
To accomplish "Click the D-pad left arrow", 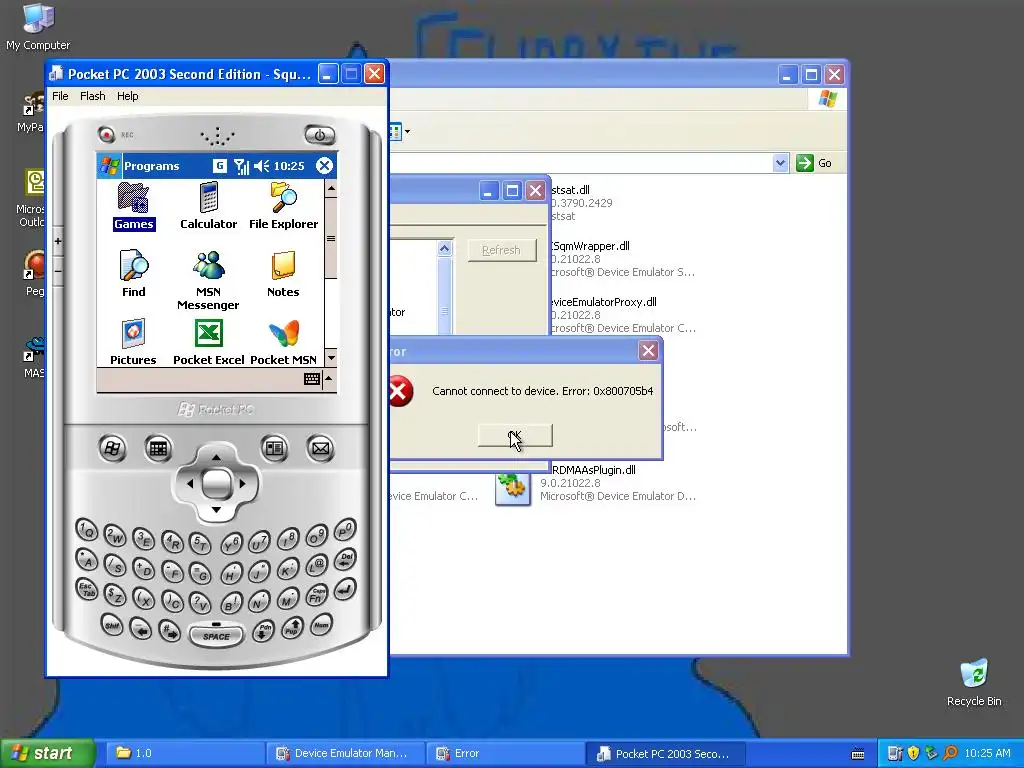I will pyautogui.click(x=189, y=484).
